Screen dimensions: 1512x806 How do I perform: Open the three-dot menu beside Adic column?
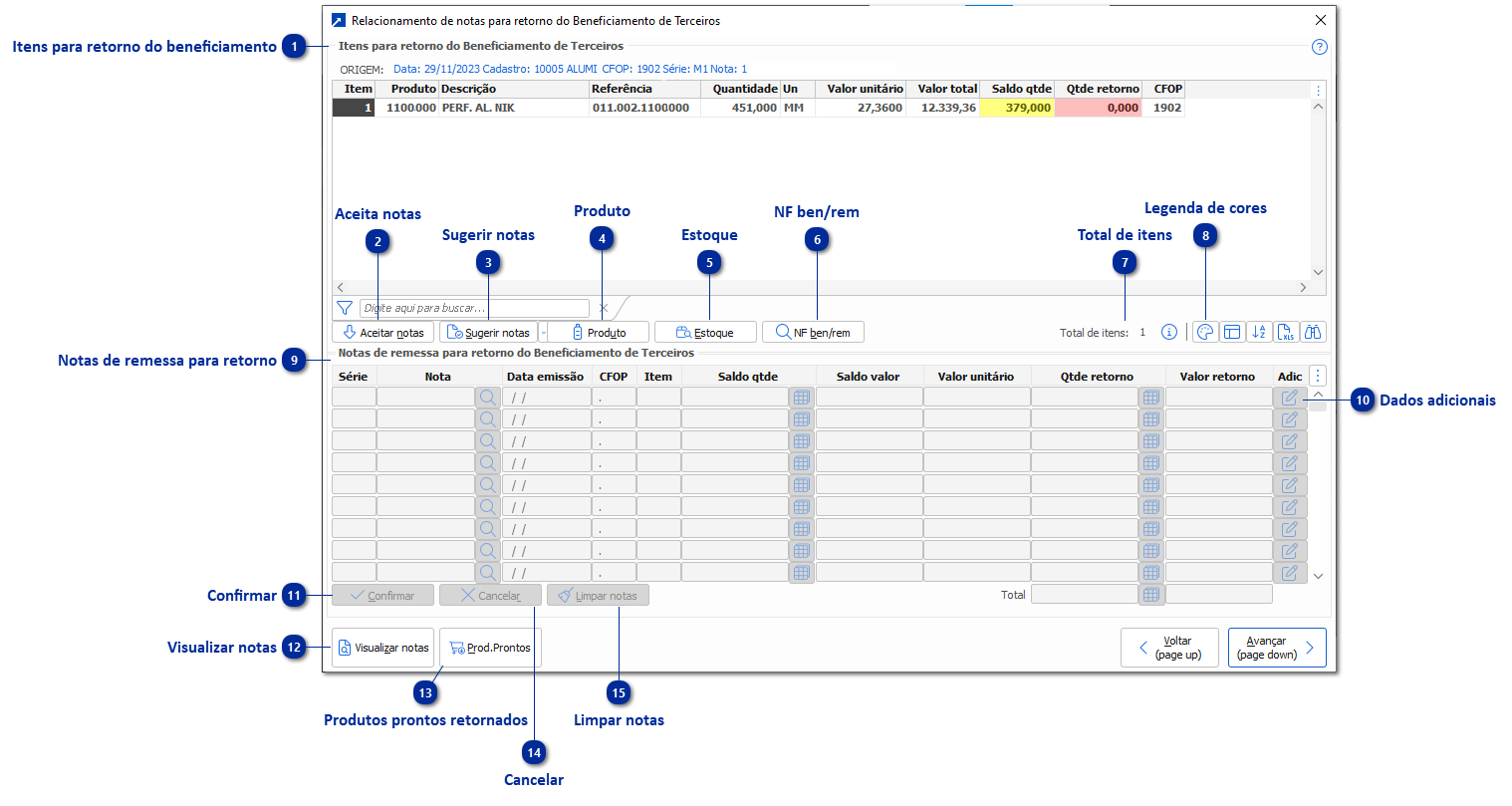coord(1318,376)
